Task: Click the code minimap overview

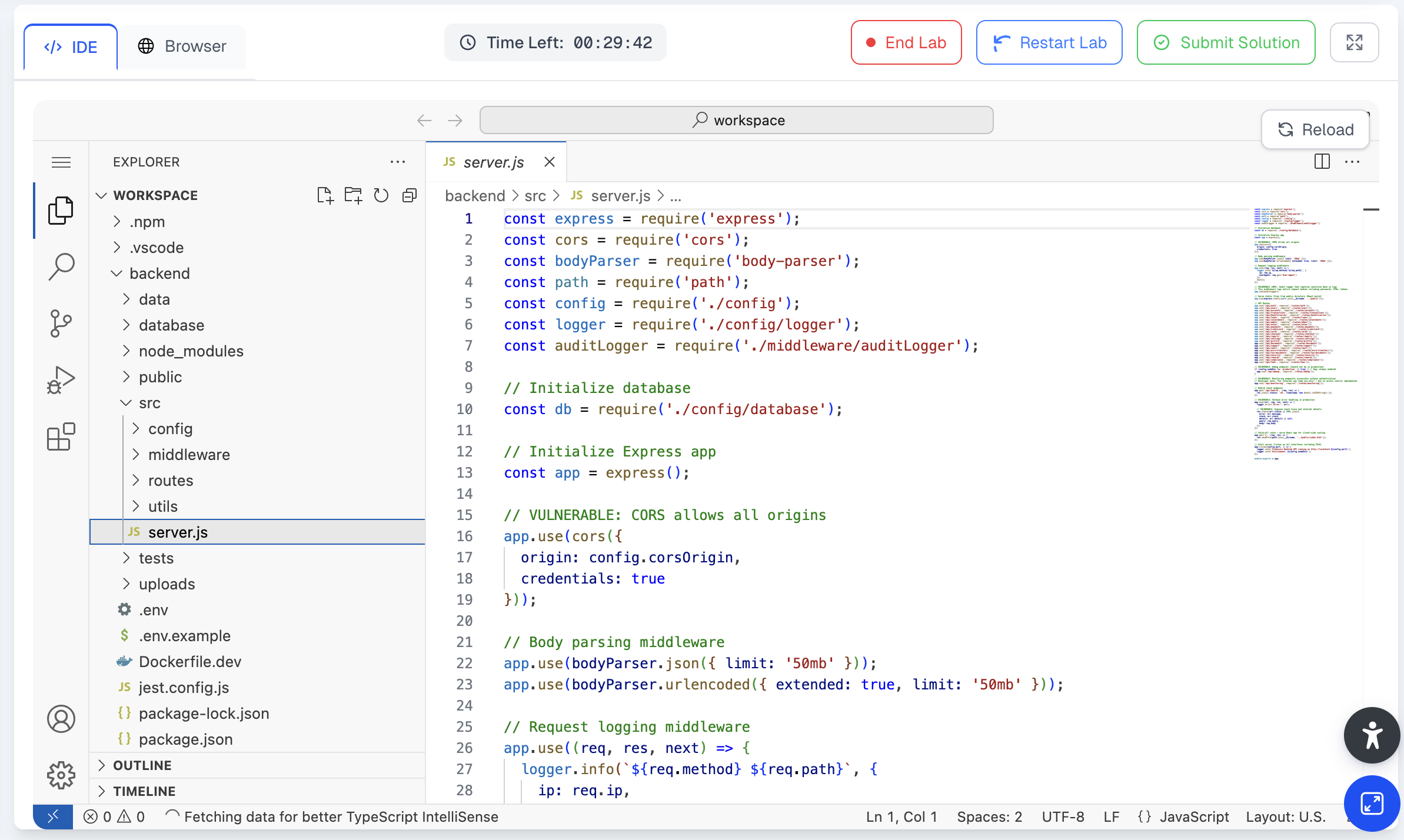Action: pyautogui.click(x=1305, y=334)
